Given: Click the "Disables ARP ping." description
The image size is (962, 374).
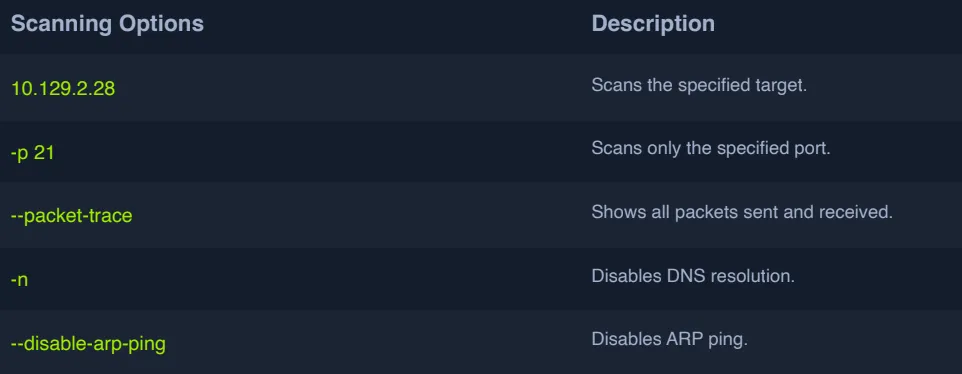Looking at the screenshot, I should click(669, 339).
